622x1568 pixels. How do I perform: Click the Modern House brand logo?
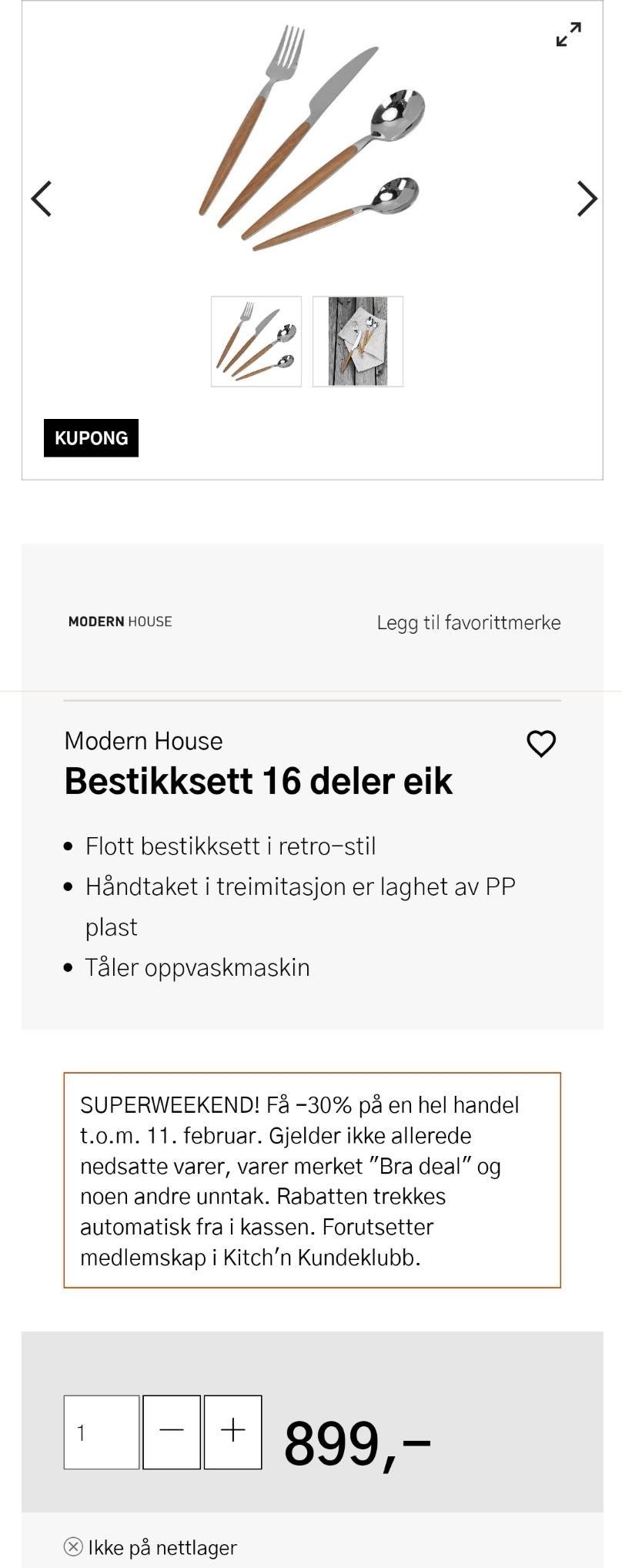(x=119, y=622)
